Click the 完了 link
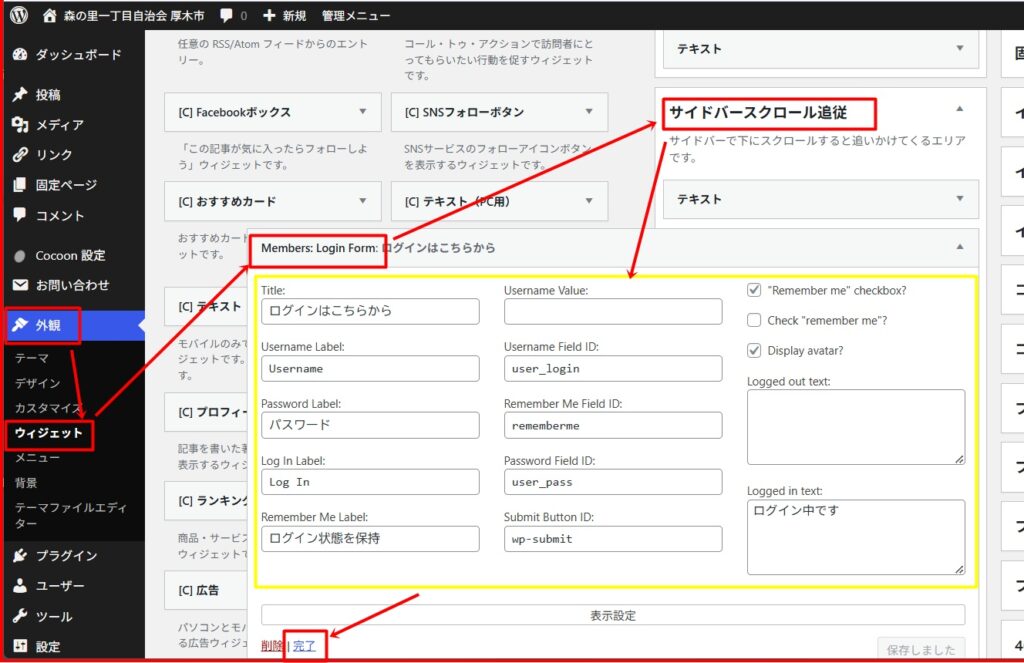The width and height of the screenshot is (1024, 663). pyautogui.click(x=304, y=645)
